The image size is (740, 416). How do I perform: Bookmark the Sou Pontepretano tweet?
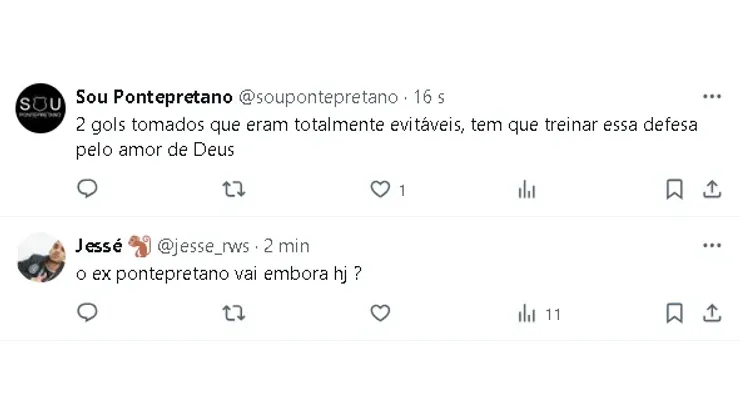[x=674, y=189]
